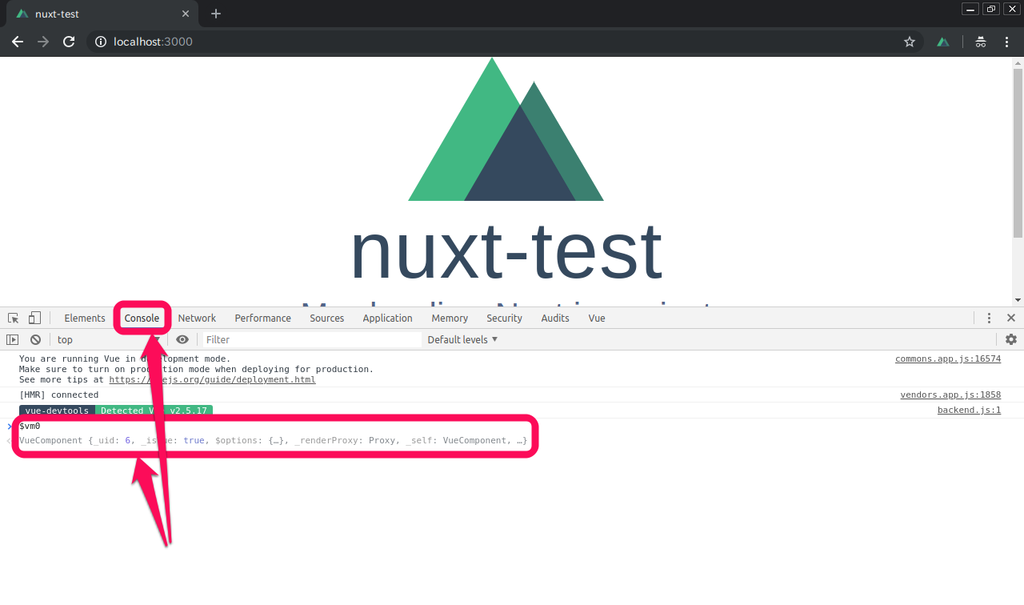Open the Memory tab

click(x=449, y=318)
